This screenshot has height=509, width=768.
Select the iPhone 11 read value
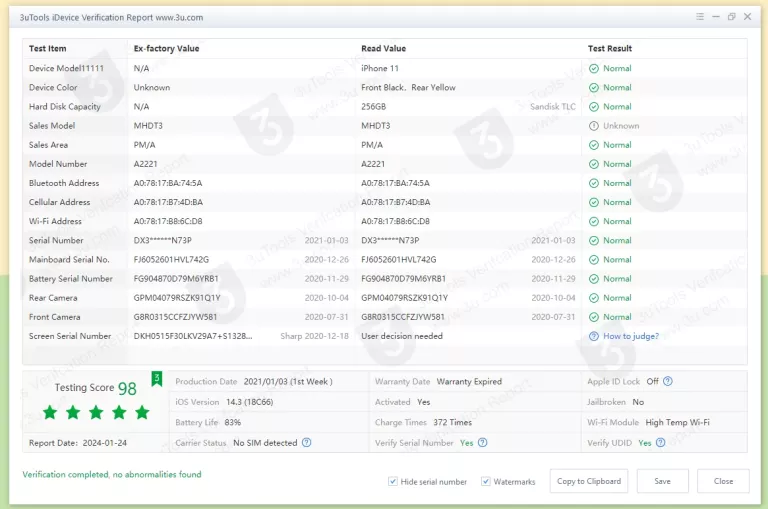[380, 69]
